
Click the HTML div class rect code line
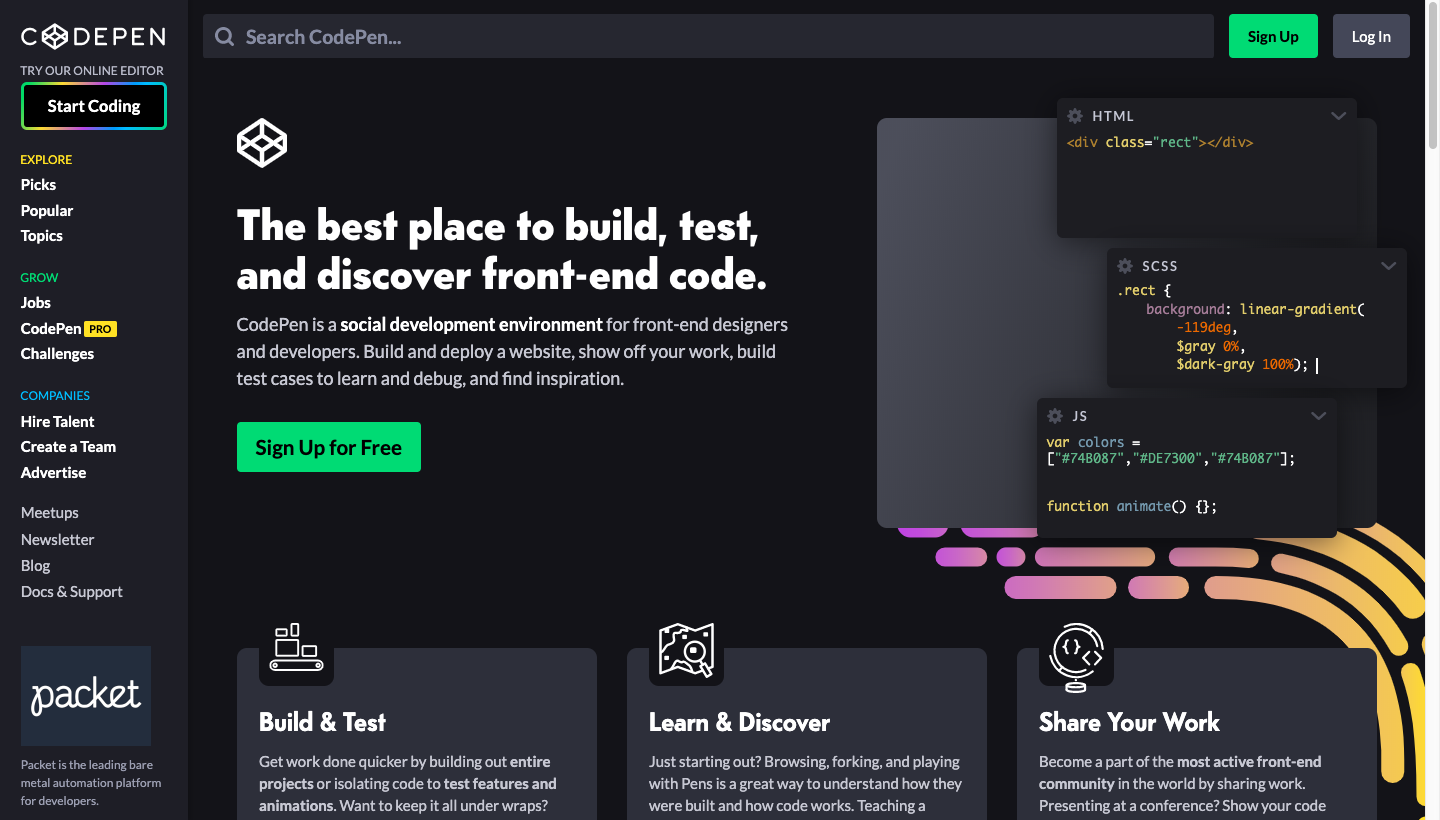pos(1160,143)
